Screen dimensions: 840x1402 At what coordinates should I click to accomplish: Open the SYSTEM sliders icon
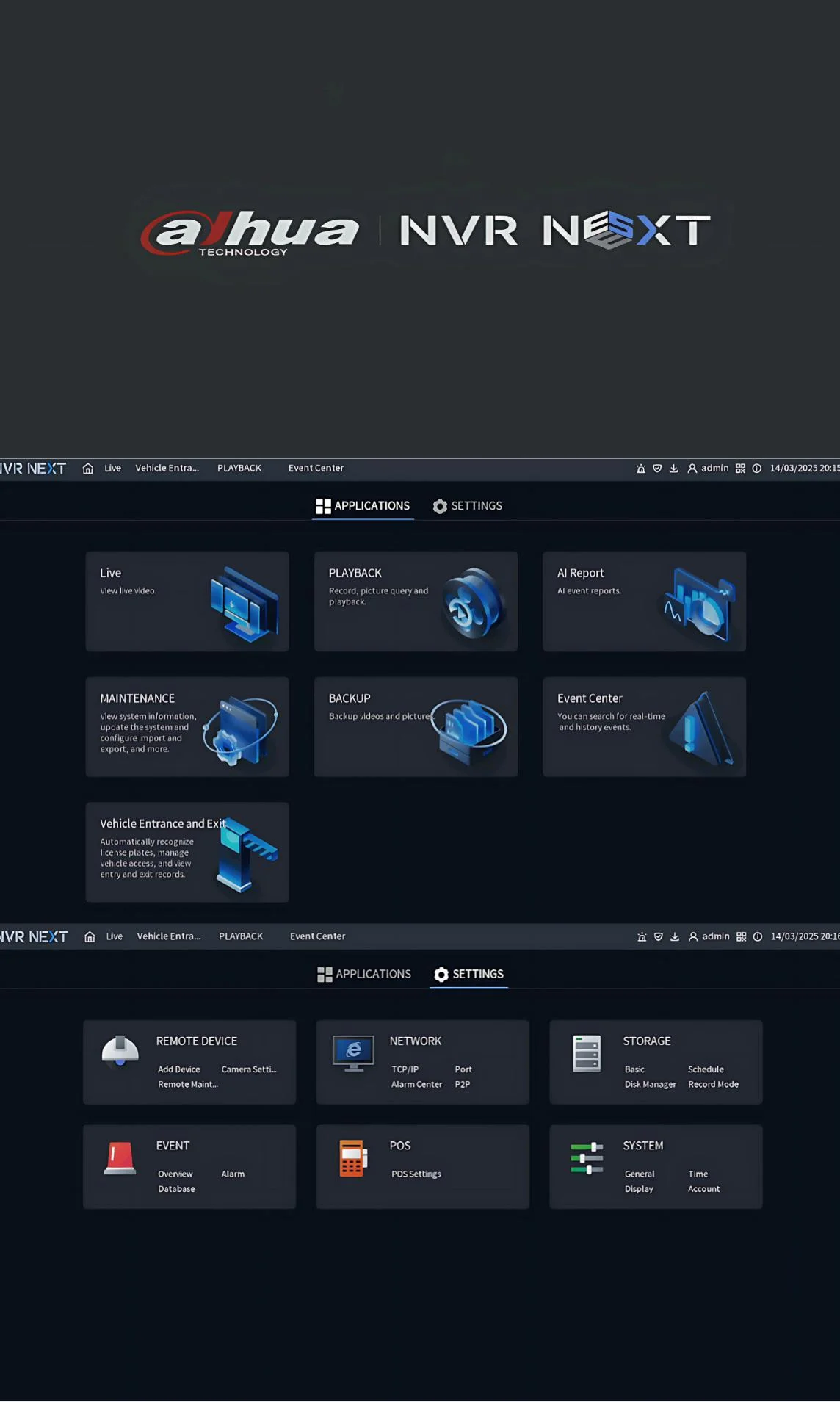587,1158
